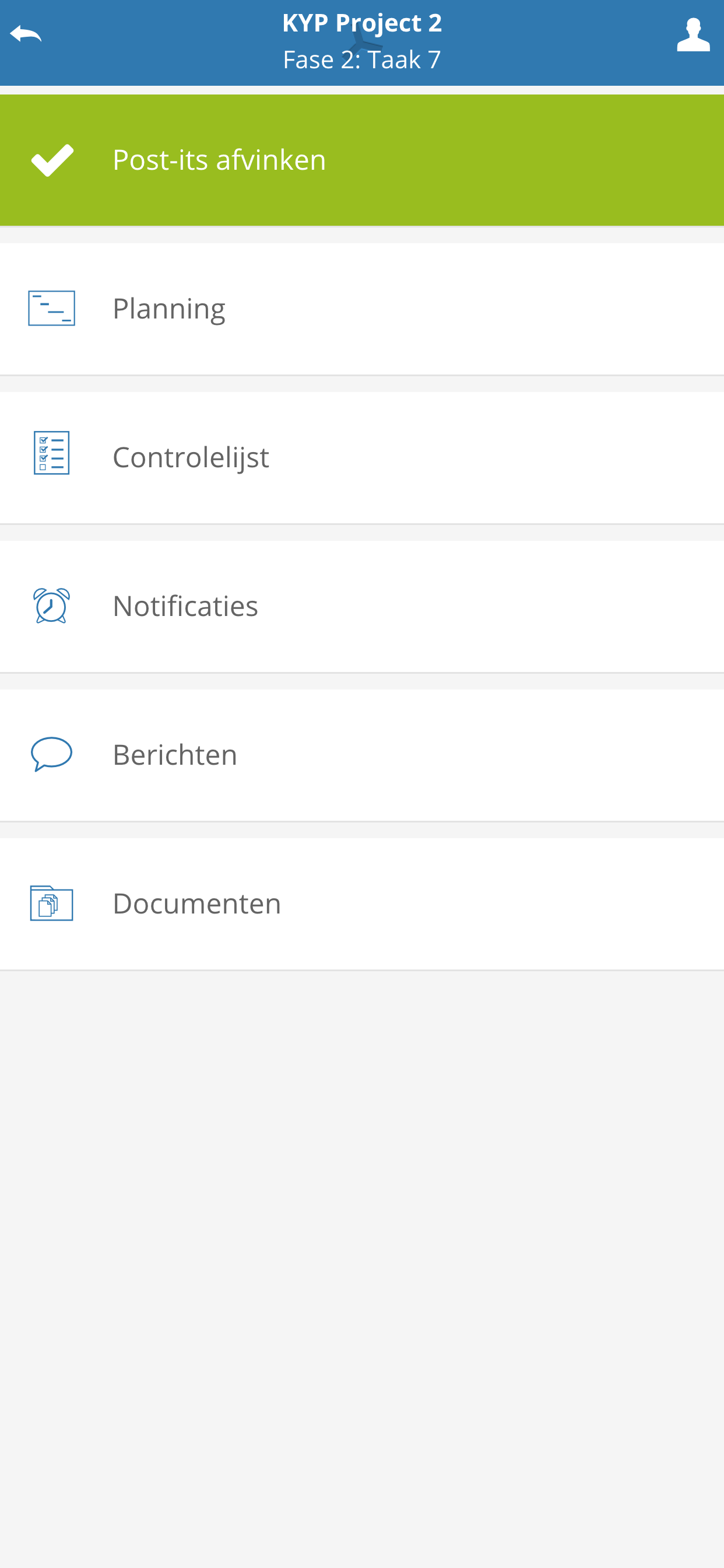Tap the back arrow in the header
Image resolution: width=724 pixels, height=1568 pixels.
26,34
